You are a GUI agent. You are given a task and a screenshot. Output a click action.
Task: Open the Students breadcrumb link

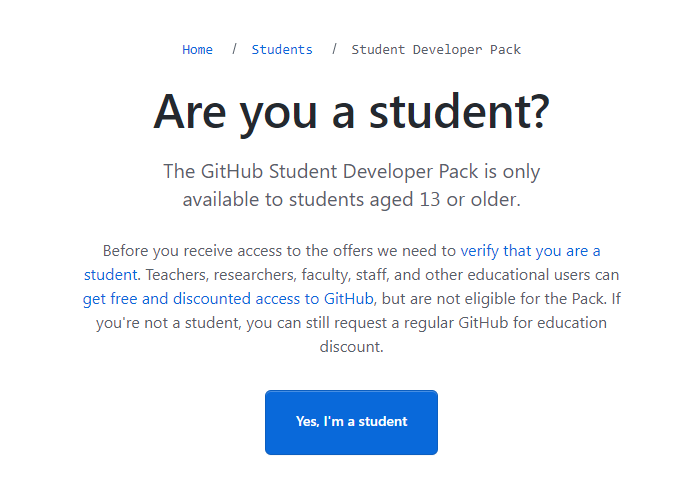(x=282, y=50)
